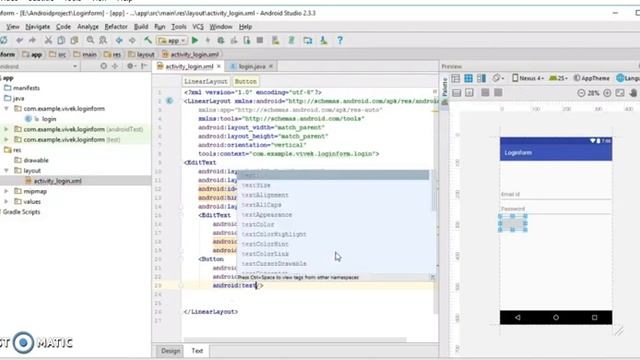Click the Copy icon in the toolbar
640x360 pixels.
coord(61,40)
